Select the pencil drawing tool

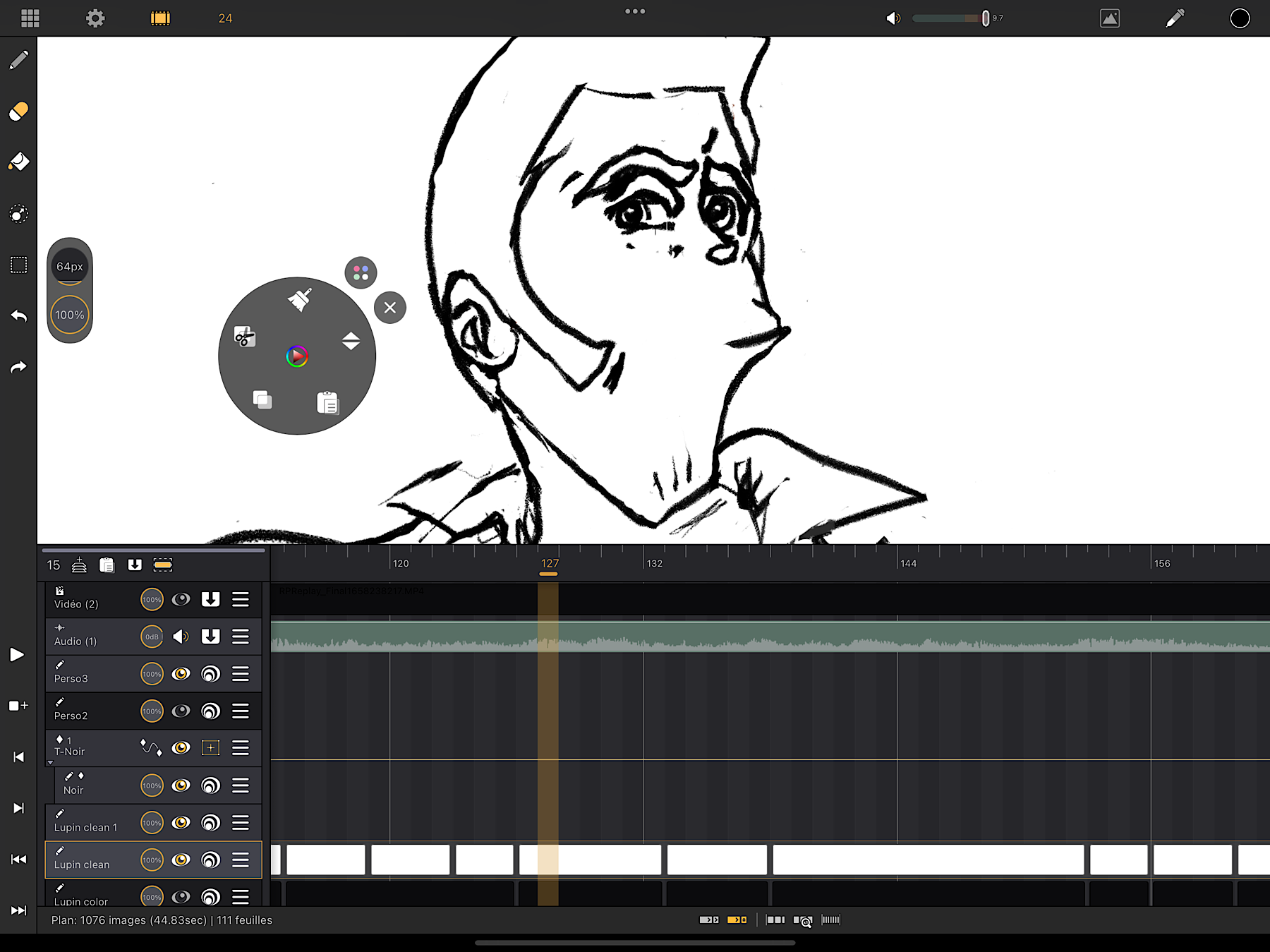pos(18,60)
